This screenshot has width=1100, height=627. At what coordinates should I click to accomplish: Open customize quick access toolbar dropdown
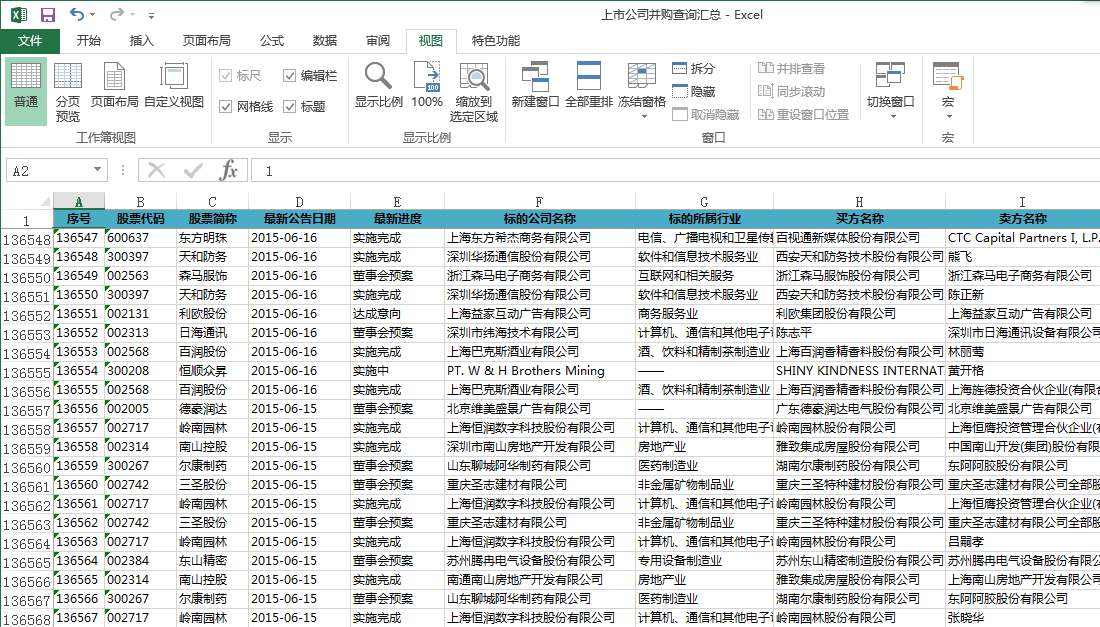pos(152,15)
